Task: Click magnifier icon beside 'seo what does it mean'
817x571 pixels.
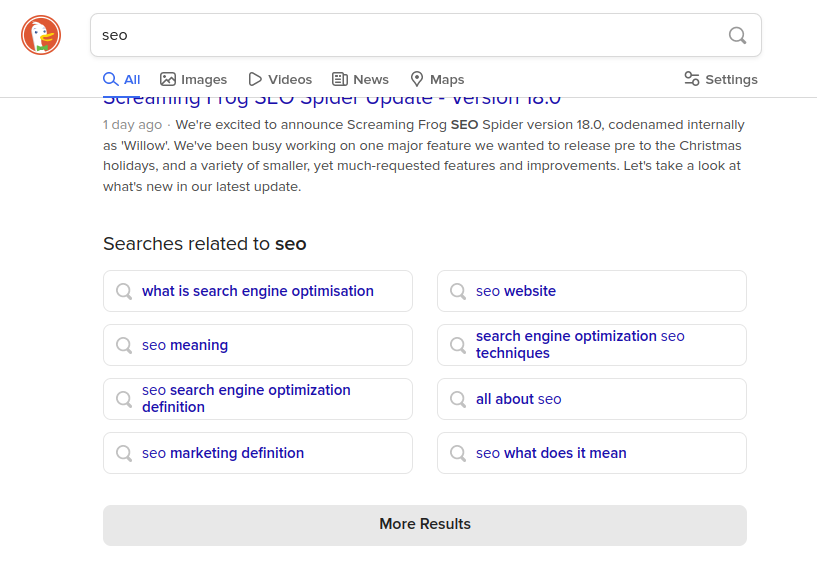Action: pyautogui.click(x=458, y=453)
